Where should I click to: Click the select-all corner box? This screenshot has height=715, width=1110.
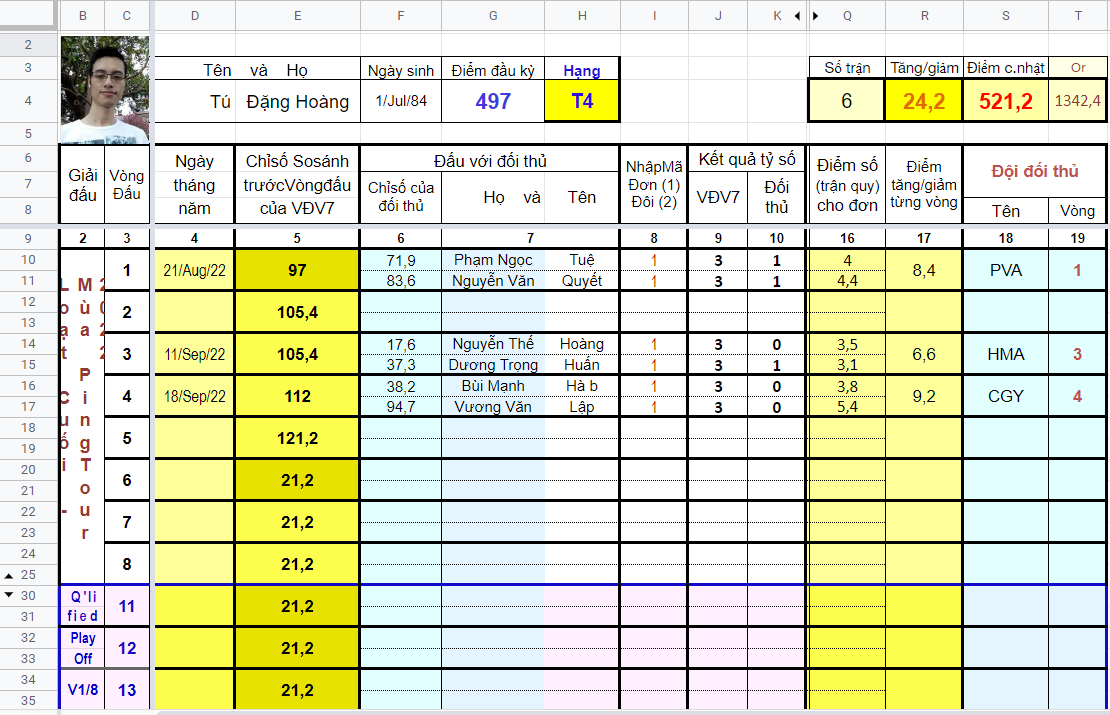coord(28,14)
